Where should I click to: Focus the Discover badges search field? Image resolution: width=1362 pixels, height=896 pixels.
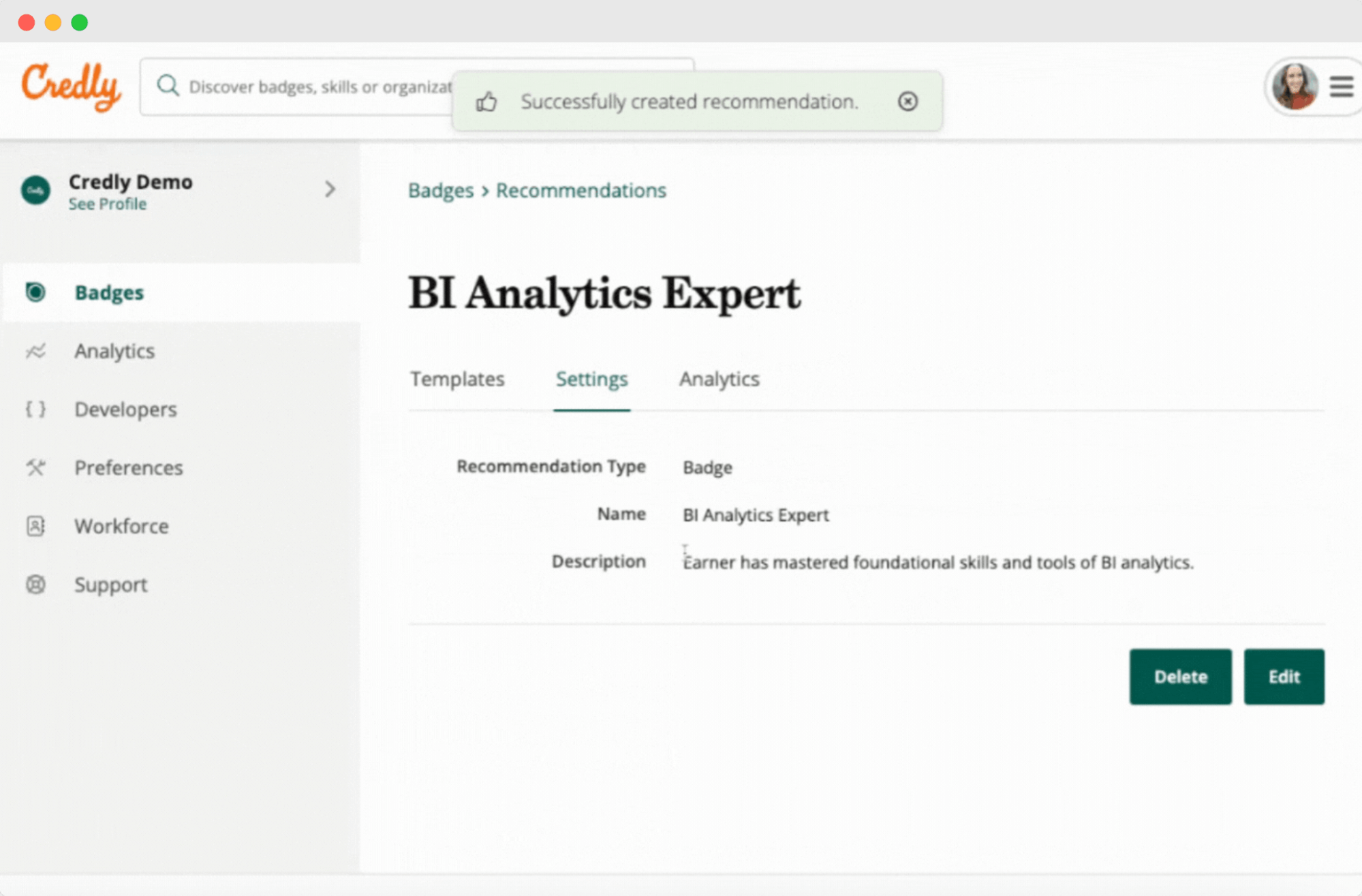pos(417,87)
